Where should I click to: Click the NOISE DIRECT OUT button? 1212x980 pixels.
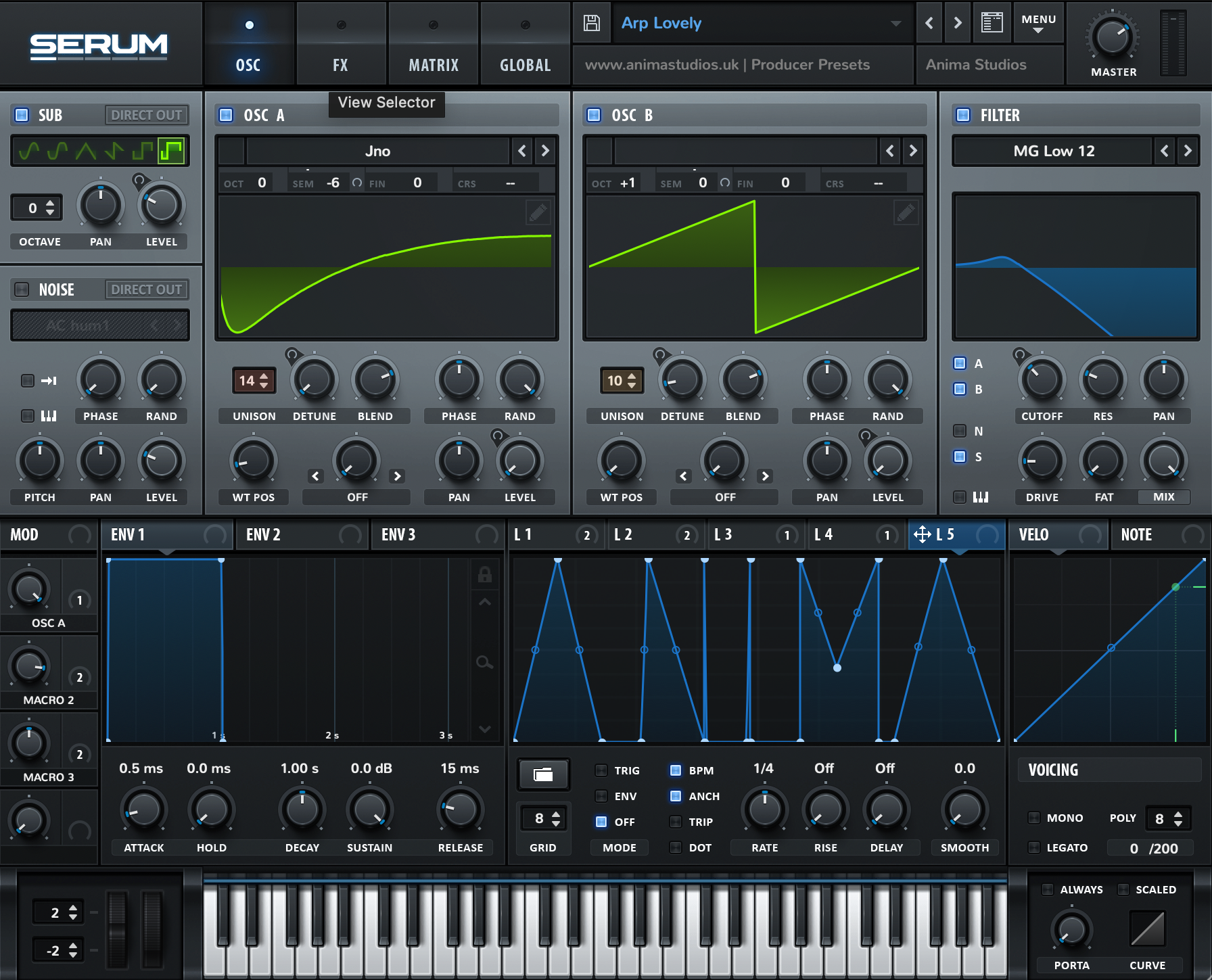click(x=146, y=289)
